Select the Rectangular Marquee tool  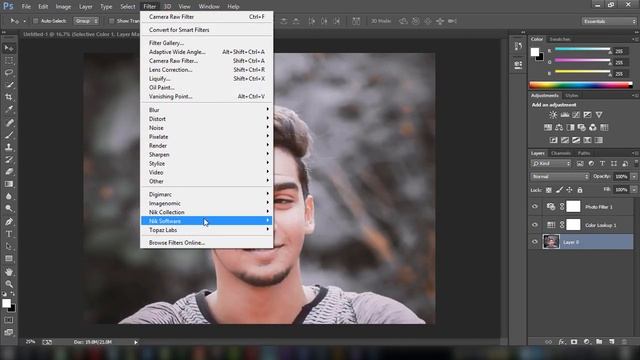click(x=9, y=60)
